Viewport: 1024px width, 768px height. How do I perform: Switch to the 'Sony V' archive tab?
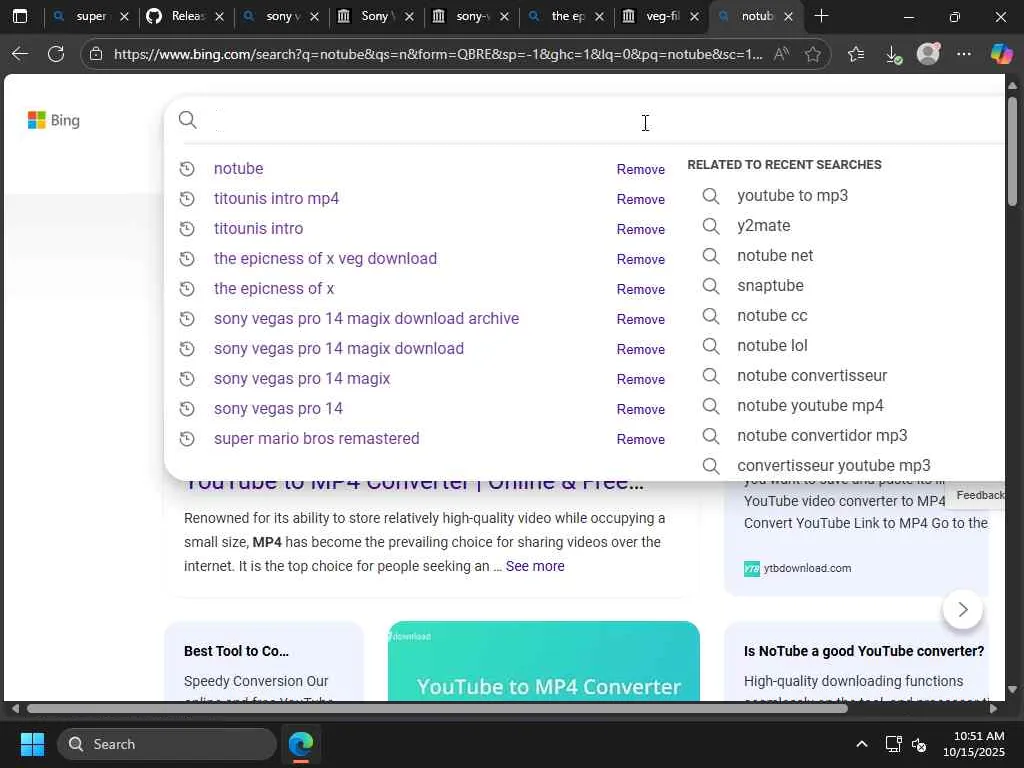376,16
